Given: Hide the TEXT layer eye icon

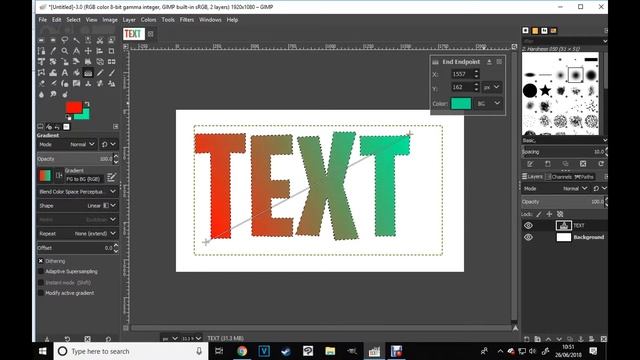Looking at the screenshot, I should click(x=528, y=225).
